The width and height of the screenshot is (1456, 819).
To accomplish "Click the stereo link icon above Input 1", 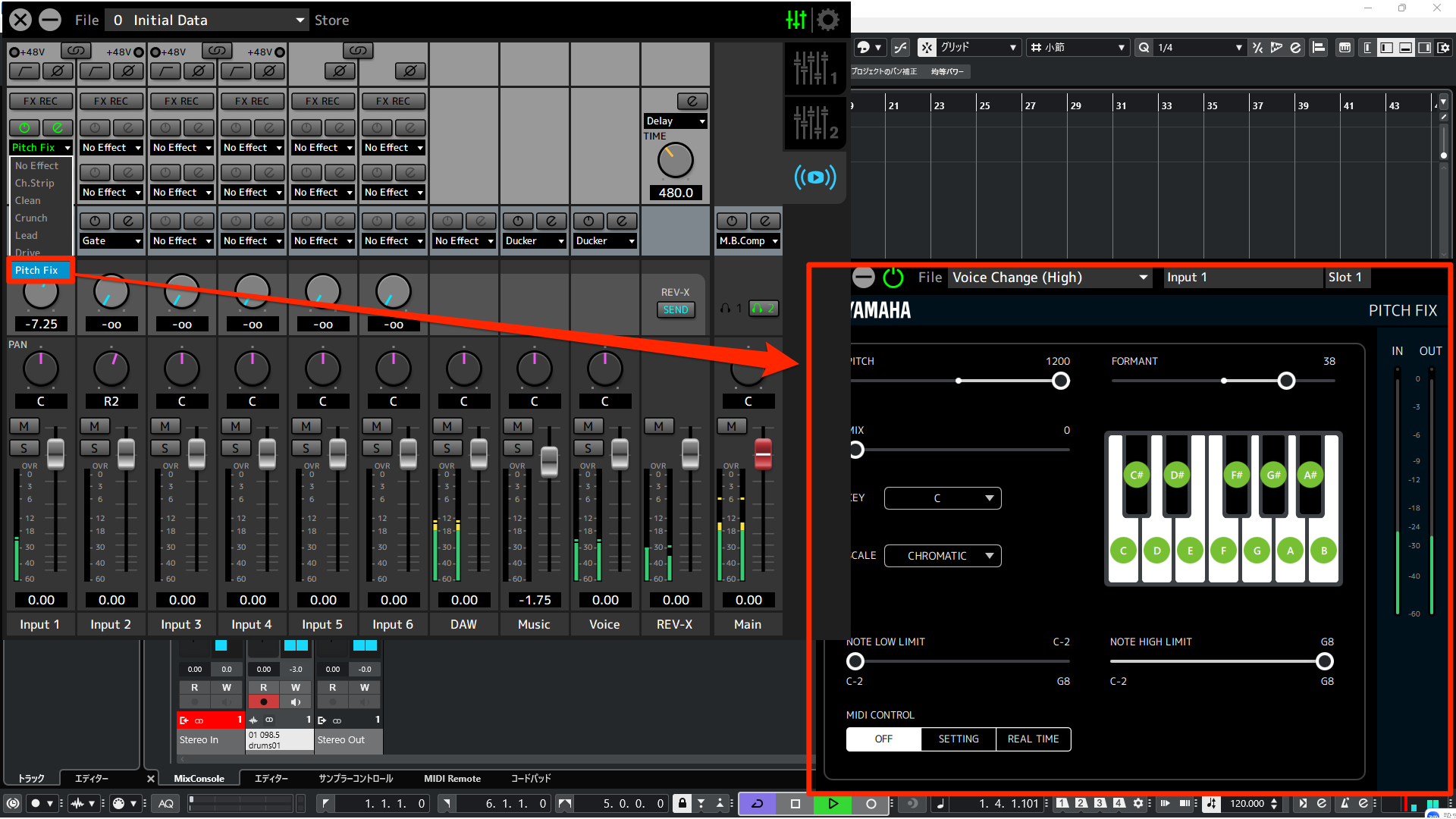I will pos(76,51).
